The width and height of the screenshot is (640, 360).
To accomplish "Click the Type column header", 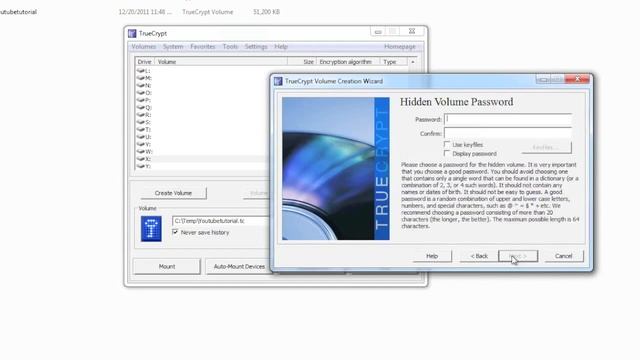I will [x=393, y=62].
